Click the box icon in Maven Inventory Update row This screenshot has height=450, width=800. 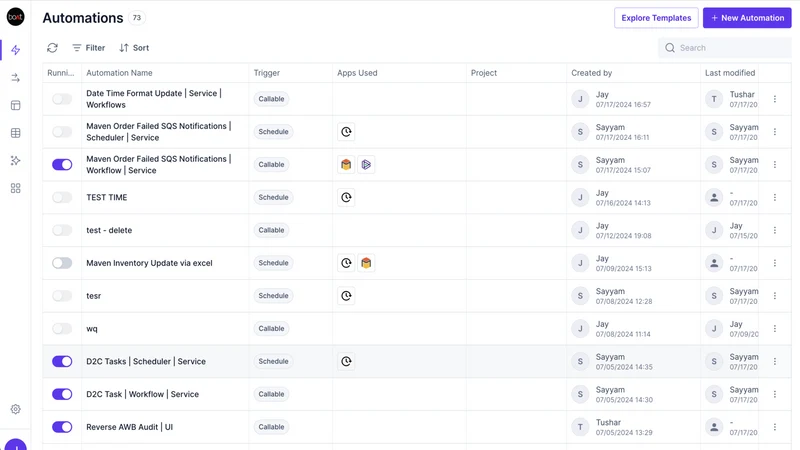pyautogui.click(x=366, y=263)
